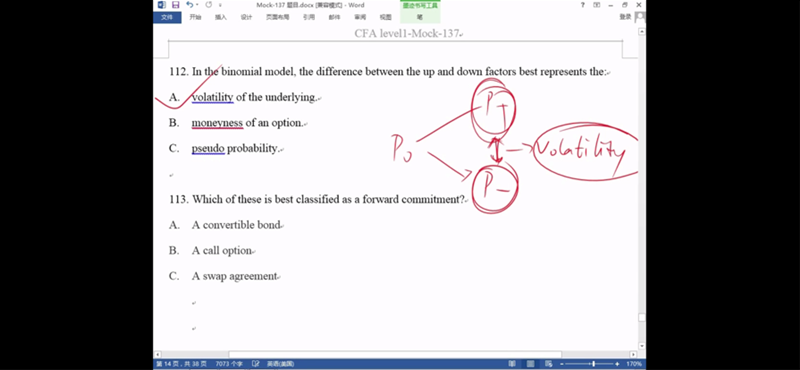
Task: Click the zoom out minus button
Action: (x=562, y=364)
